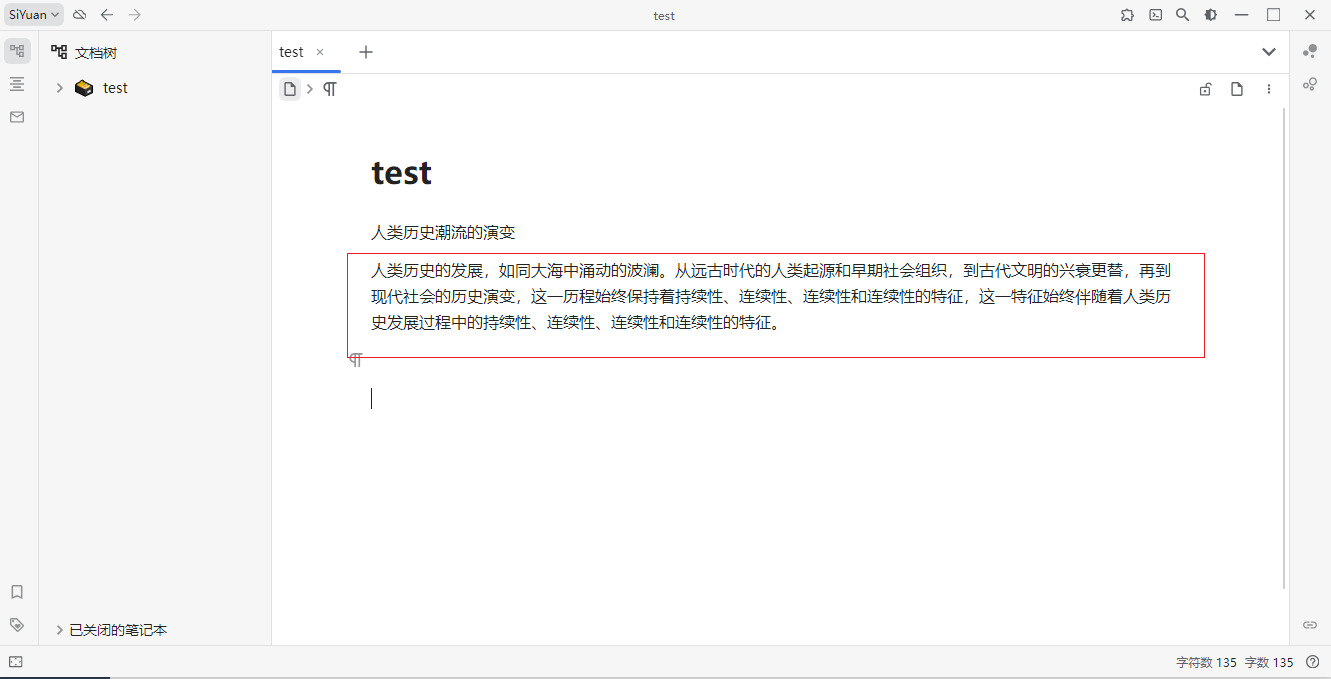This screenshot has height=679, width=1331.
Task: Open the SiYuan workspace main menu
Action: coord(34,15)
